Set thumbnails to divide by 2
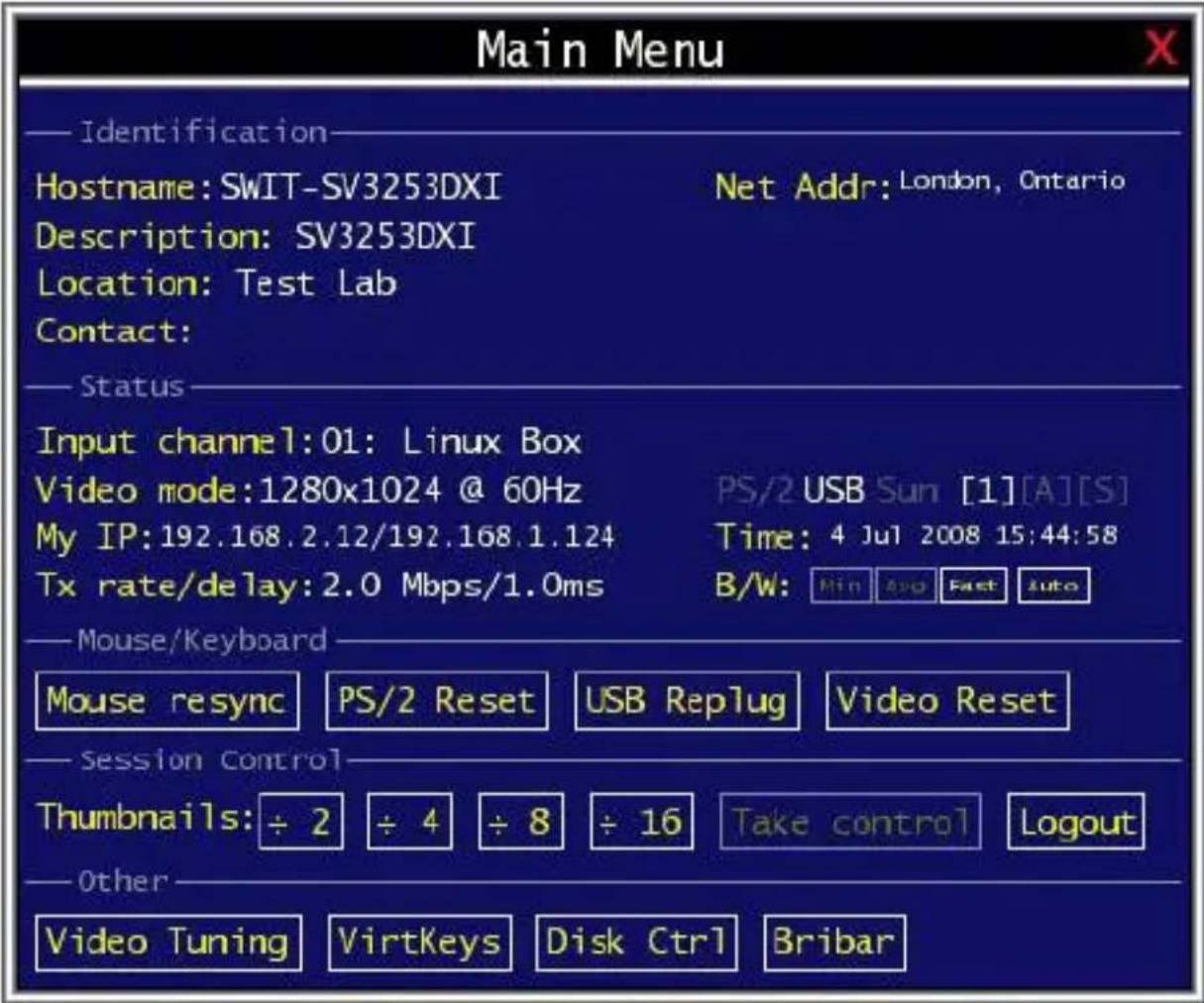The image size is (1204, 1003). pos(301,821)
